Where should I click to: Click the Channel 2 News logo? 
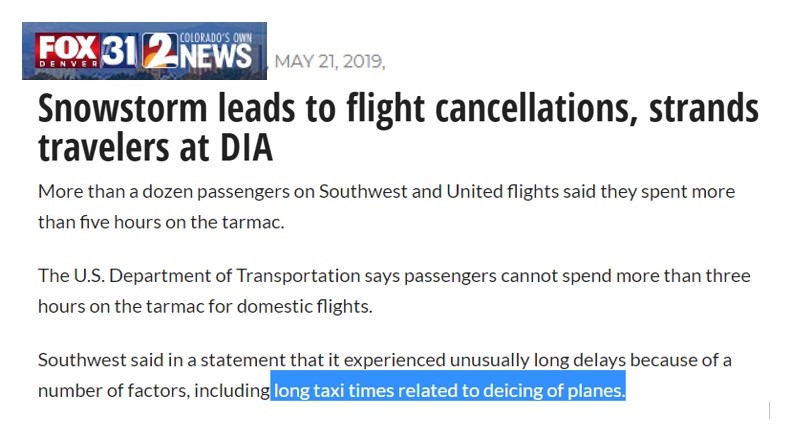click(x=197, y=51)
